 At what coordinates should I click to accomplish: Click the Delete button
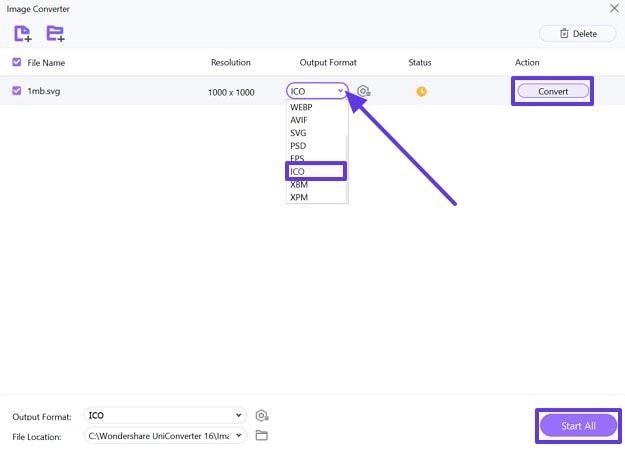(578, 34)
